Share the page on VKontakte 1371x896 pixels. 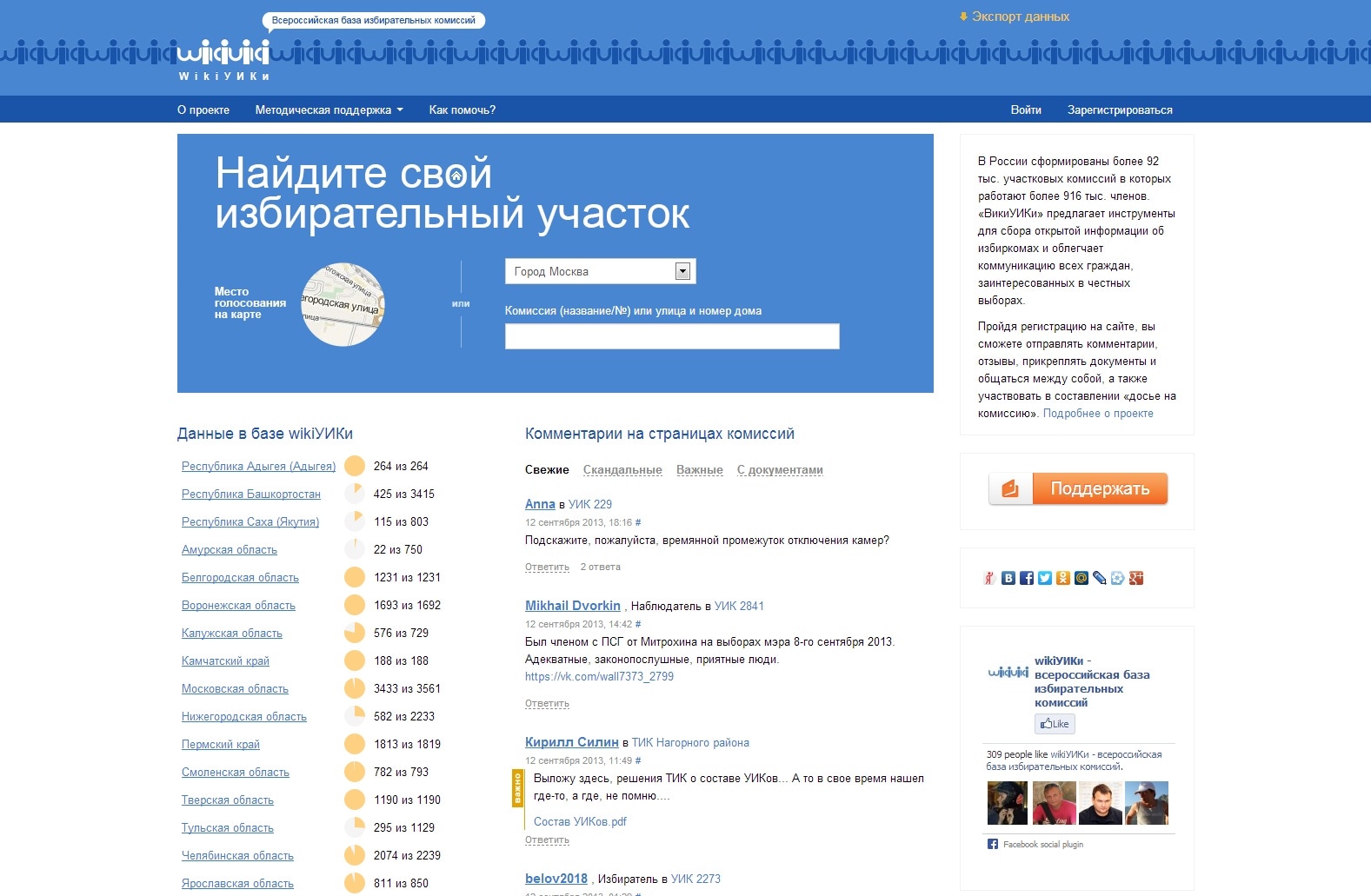(1008, 578)
